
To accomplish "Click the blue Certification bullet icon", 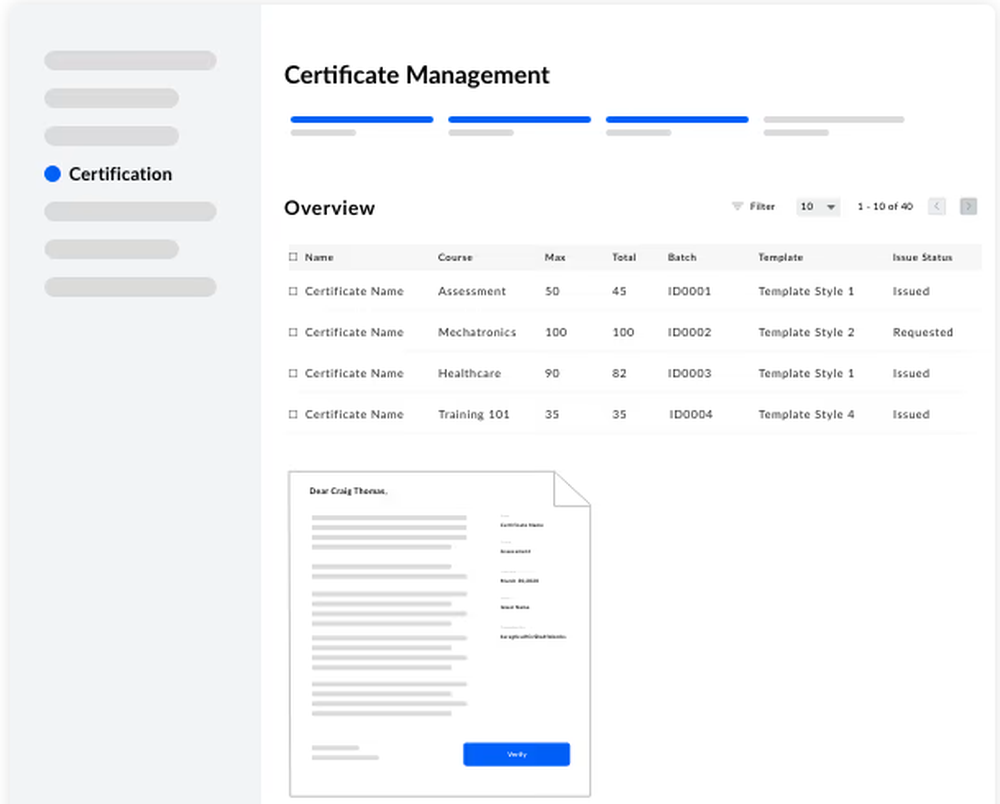I will pos(53,174).
